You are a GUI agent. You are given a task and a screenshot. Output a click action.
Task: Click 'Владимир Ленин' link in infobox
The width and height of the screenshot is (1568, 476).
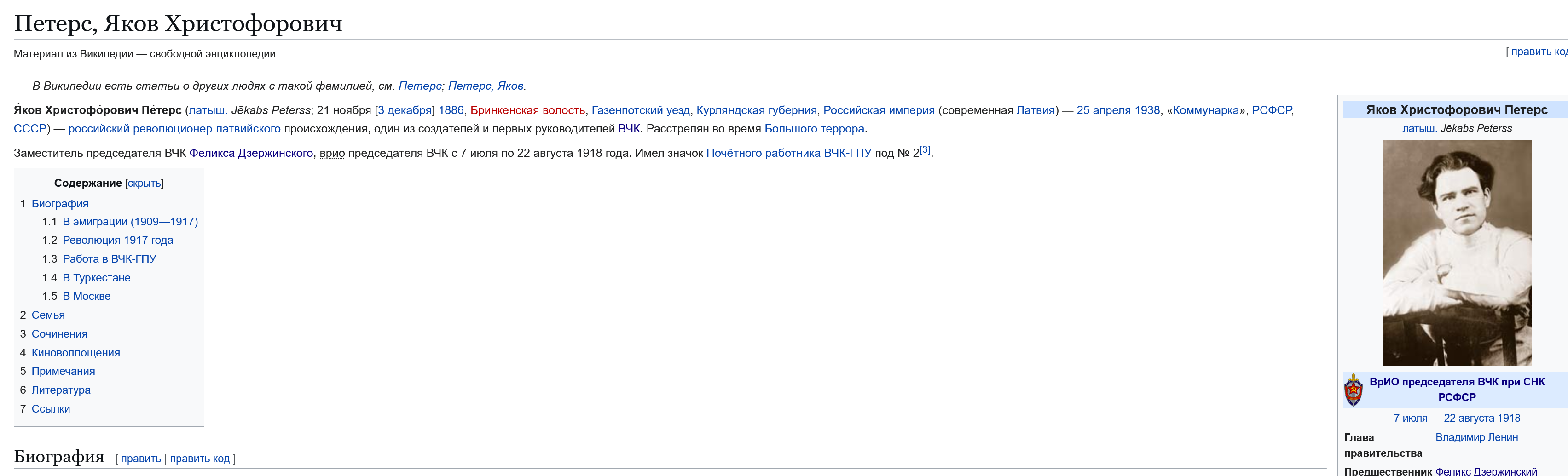point(1476,437)
